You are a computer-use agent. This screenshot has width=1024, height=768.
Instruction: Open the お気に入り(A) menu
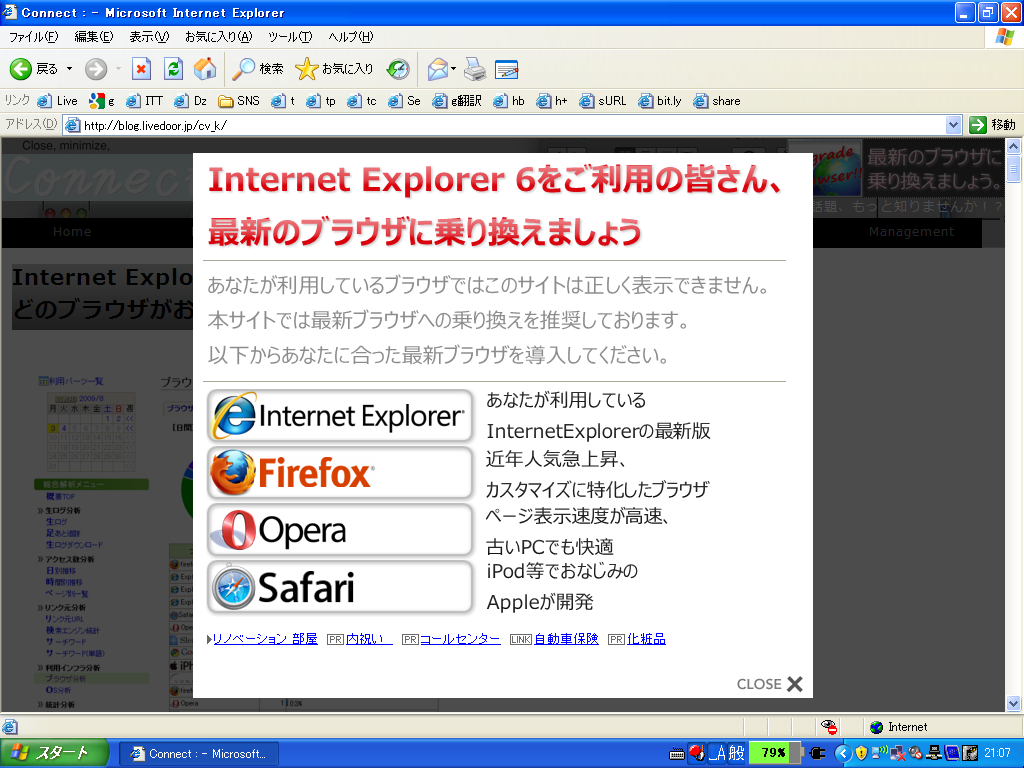[218, 37]
